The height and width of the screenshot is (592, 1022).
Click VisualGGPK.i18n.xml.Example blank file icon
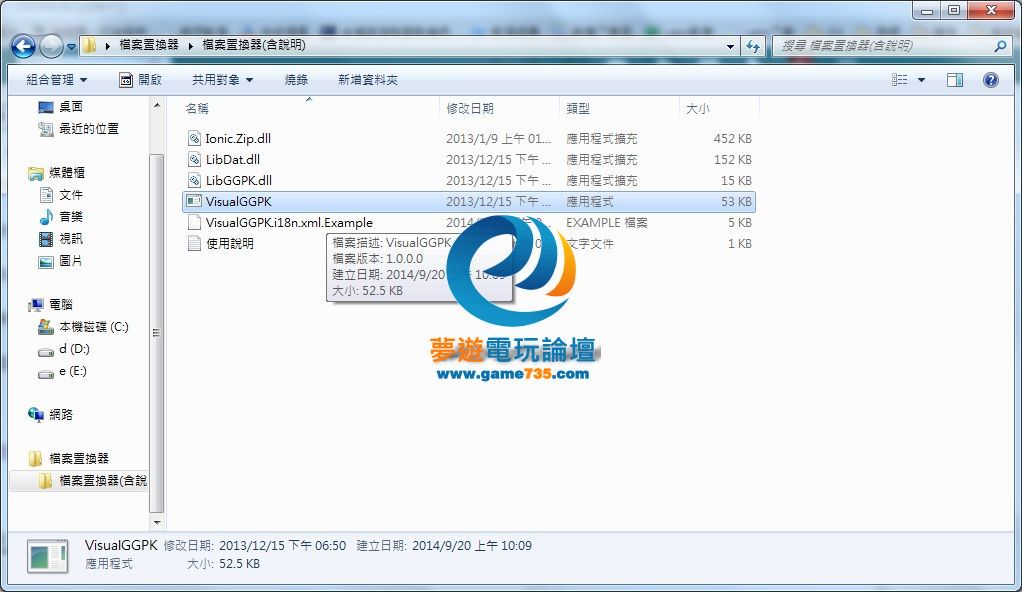(x=194, y=222)
